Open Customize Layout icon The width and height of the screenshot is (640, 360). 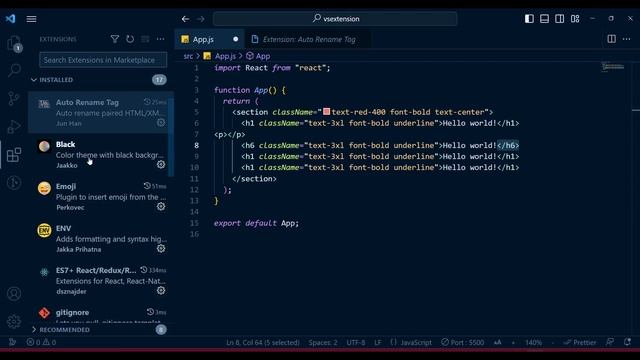[575, 19]
